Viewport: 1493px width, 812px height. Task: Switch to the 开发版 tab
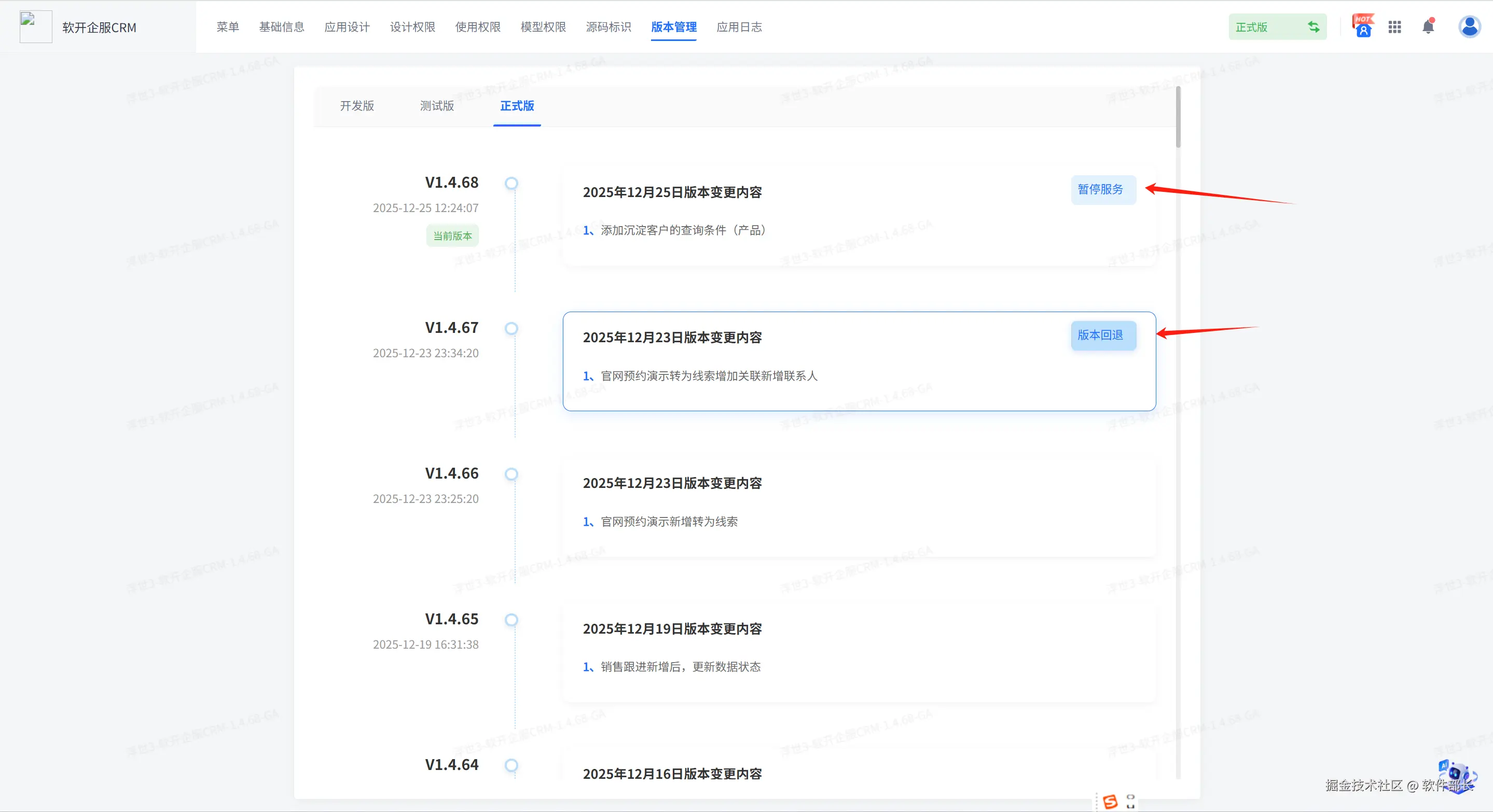[x=357, y=106]
